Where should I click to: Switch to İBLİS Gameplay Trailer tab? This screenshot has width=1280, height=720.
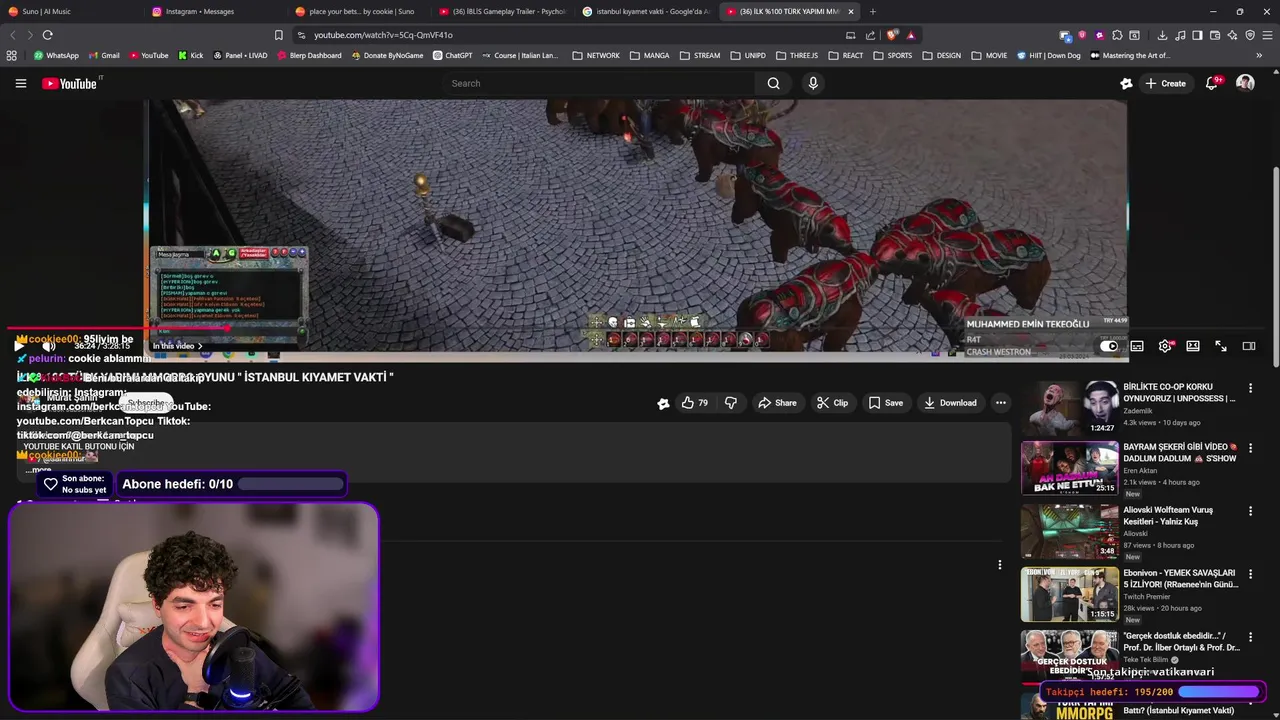(x=505, y=12)
